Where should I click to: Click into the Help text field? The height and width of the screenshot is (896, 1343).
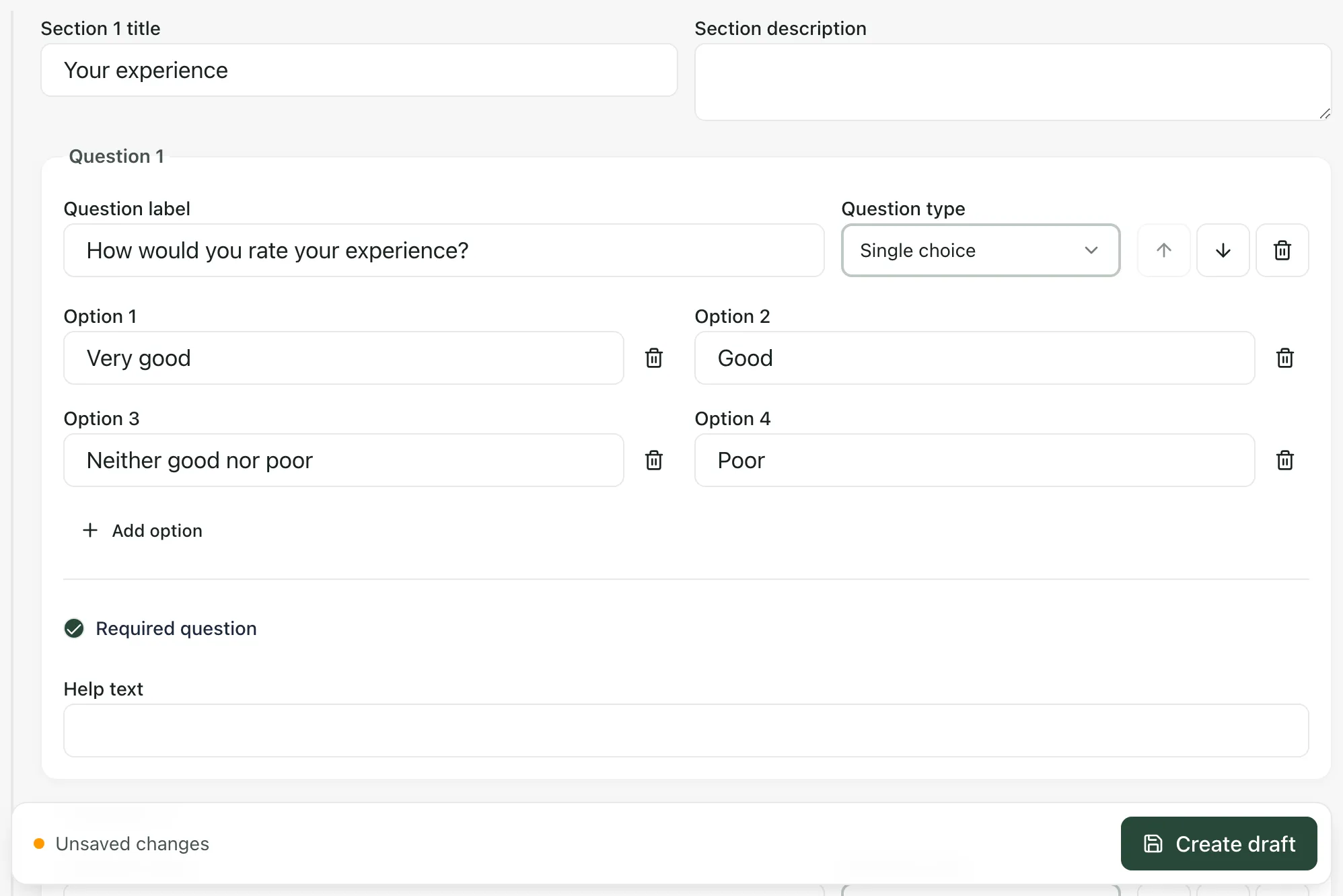[686, 731]
